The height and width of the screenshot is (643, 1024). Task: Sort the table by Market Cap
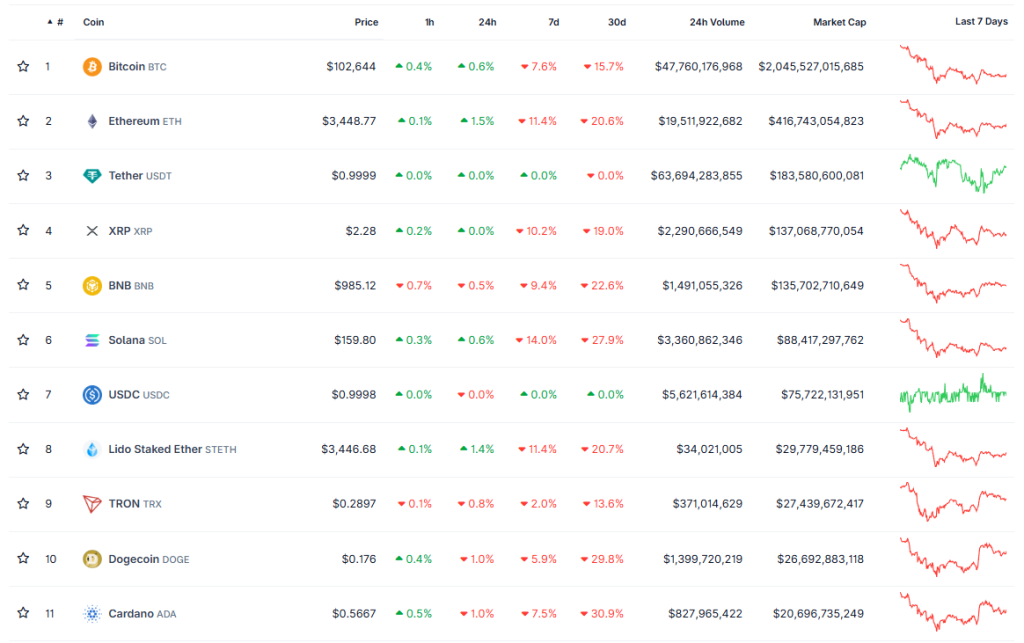pos(840,21)
